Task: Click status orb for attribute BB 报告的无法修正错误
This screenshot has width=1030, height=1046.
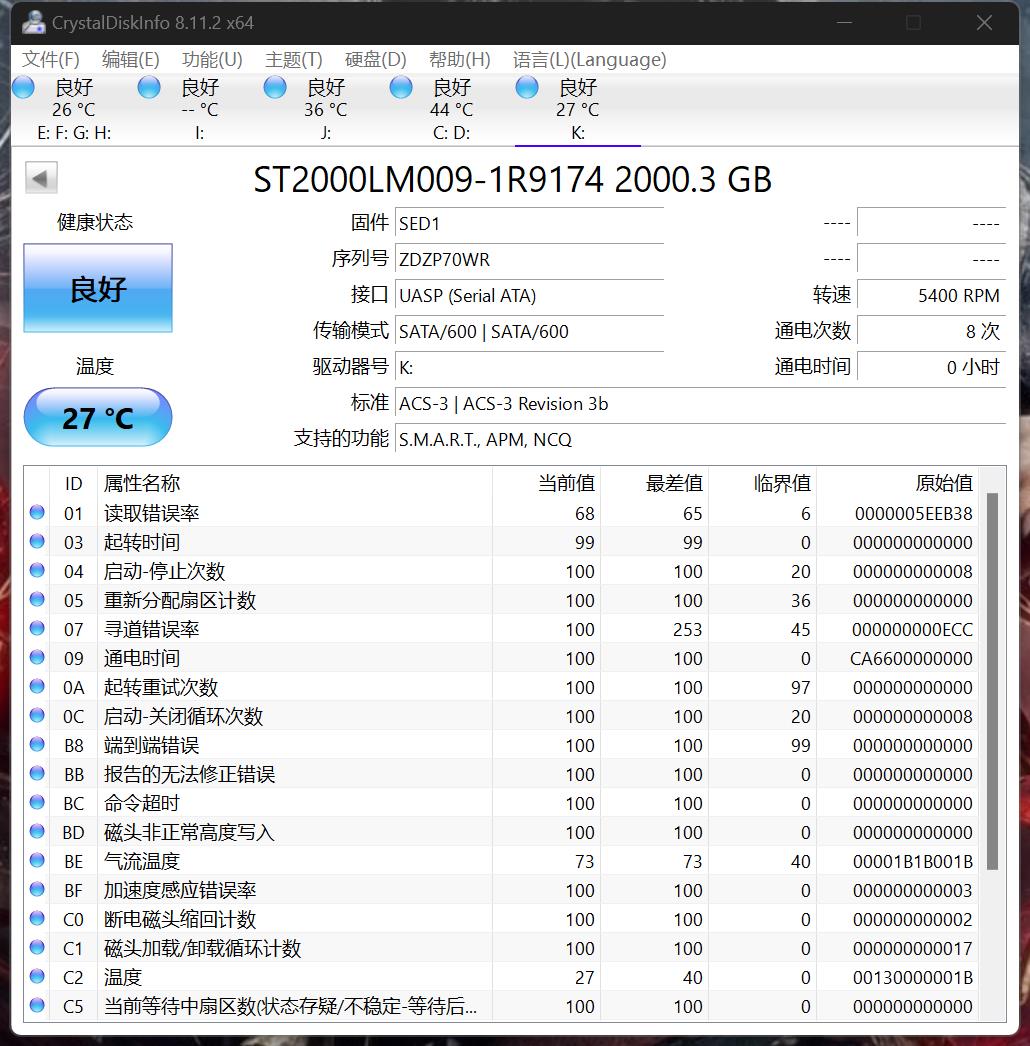Action: [x=37, y=773]
